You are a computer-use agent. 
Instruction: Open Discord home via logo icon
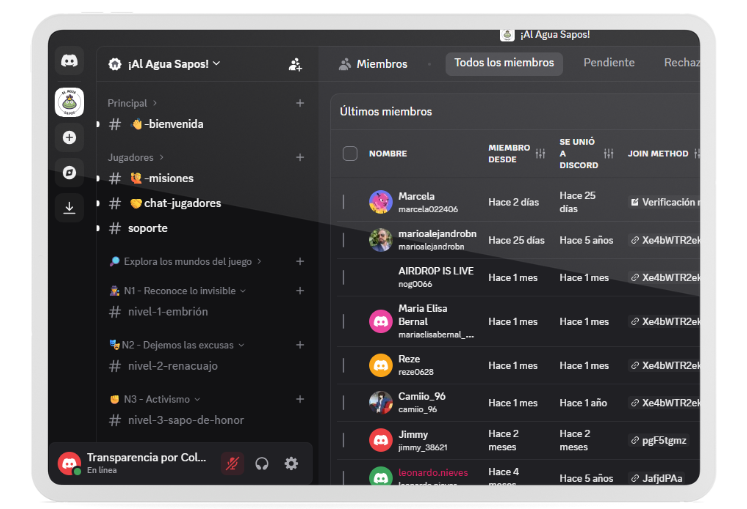[x=69, y=62]
